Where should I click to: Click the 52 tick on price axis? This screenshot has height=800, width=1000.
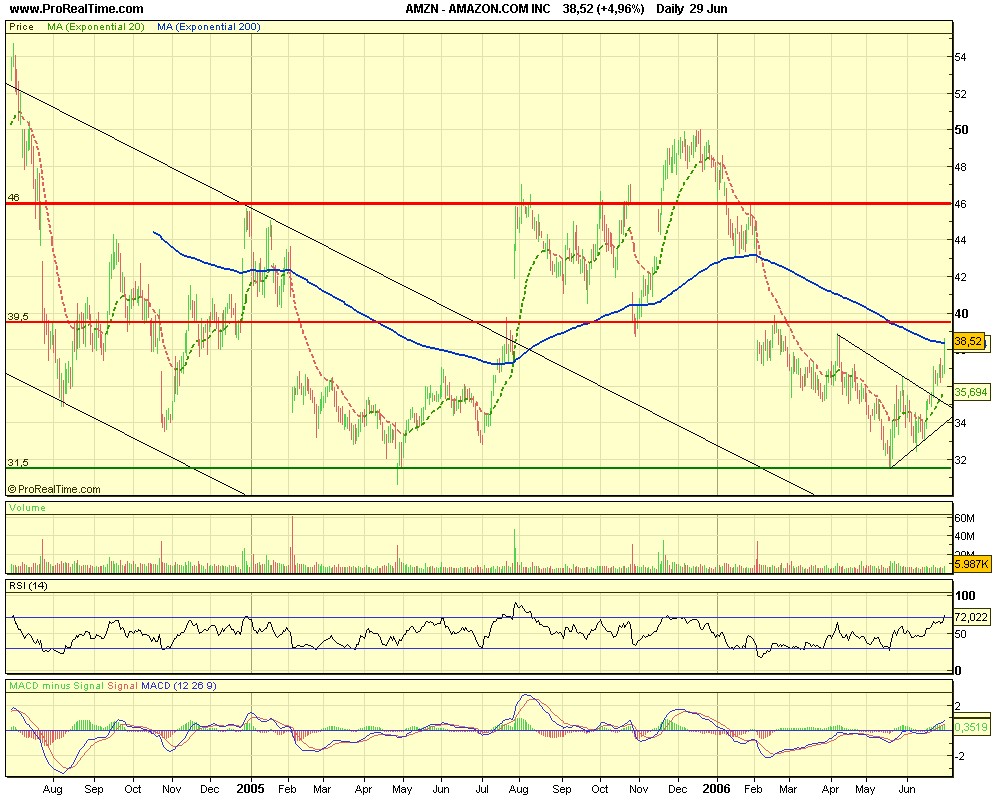click(960, 94)
